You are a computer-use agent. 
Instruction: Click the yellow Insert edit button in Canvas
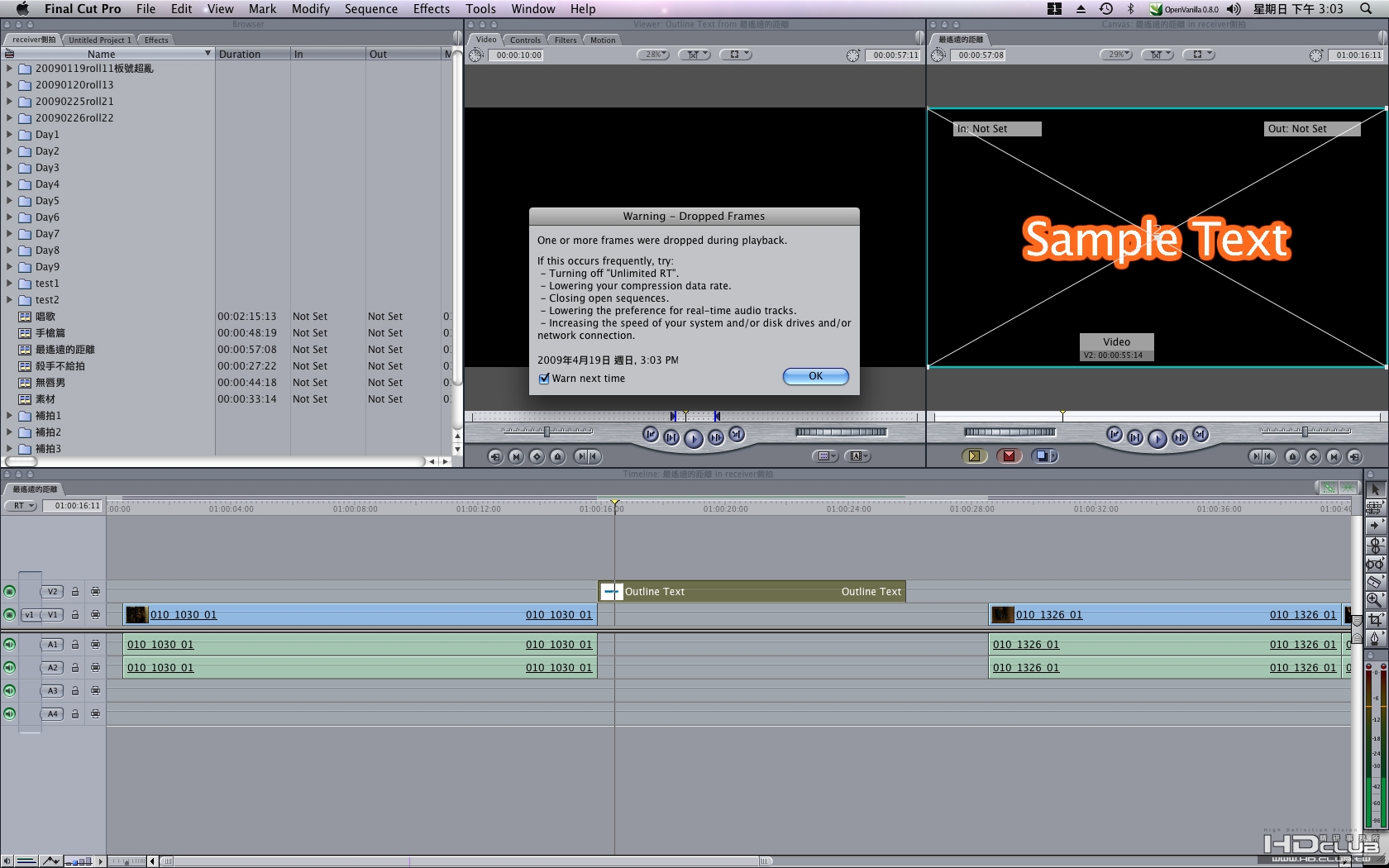tap(974, 456)
